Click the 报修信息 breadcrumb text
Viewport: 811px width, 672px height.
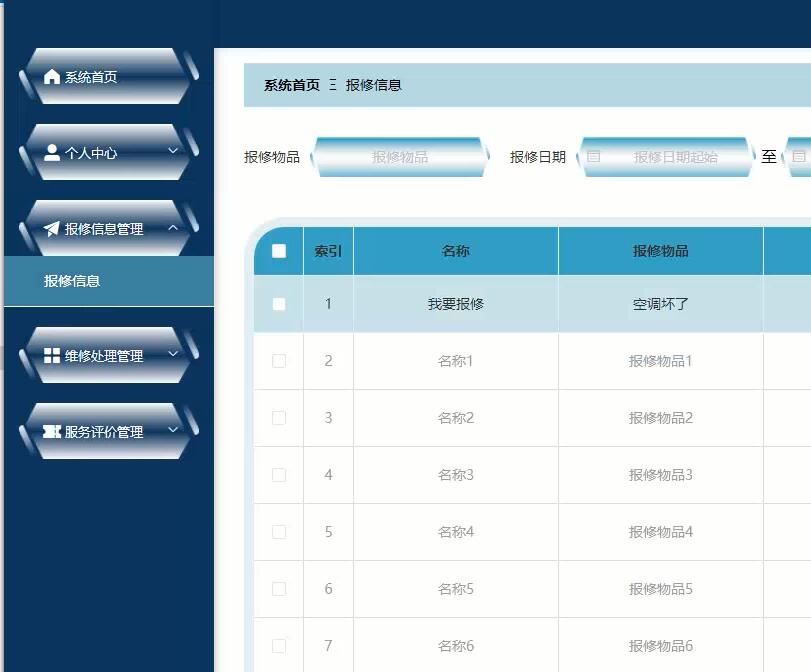click(x=373, y=85)
